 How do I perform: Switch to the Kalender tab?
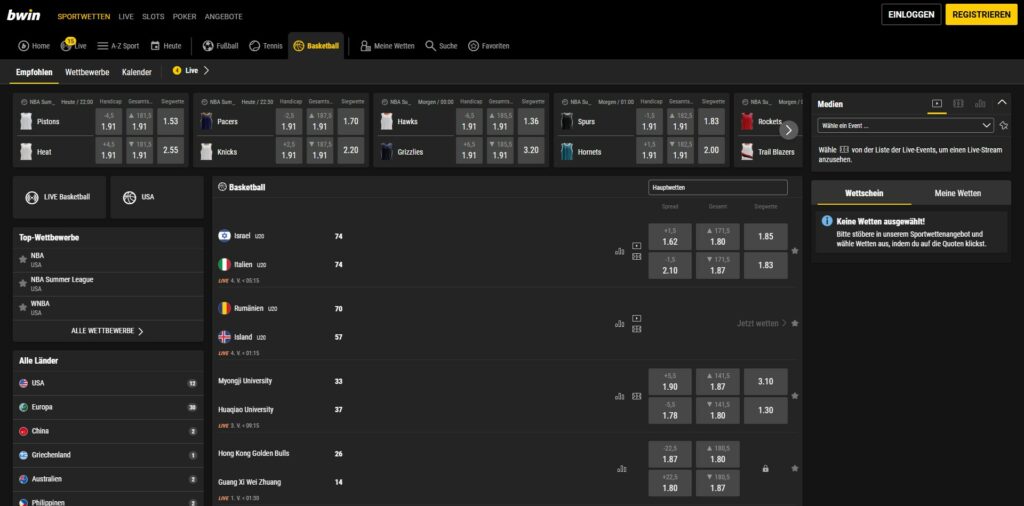tap(136, 72)
